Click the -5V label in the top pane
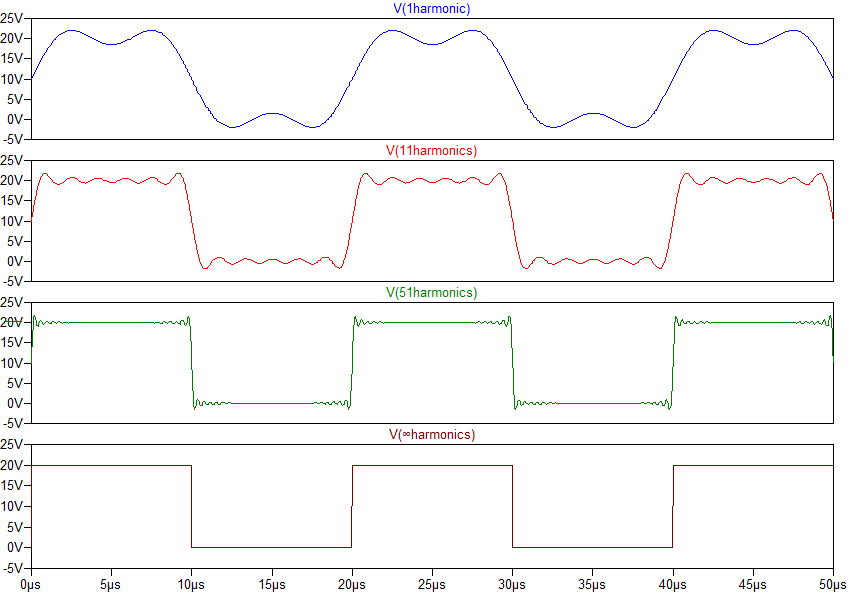This screenshot has width=850, height=602. 14,139
